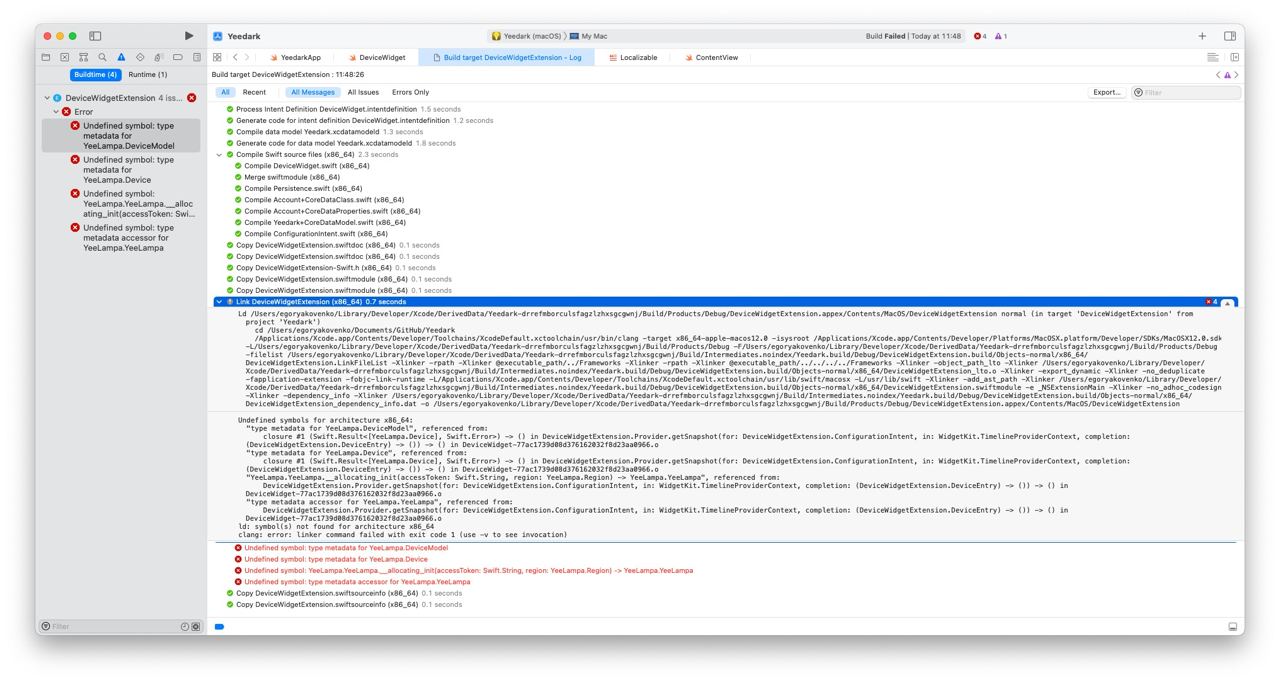
Task: Open the Test navigator diamond icon
Action: pyautogui.click(x=140, y=57)
